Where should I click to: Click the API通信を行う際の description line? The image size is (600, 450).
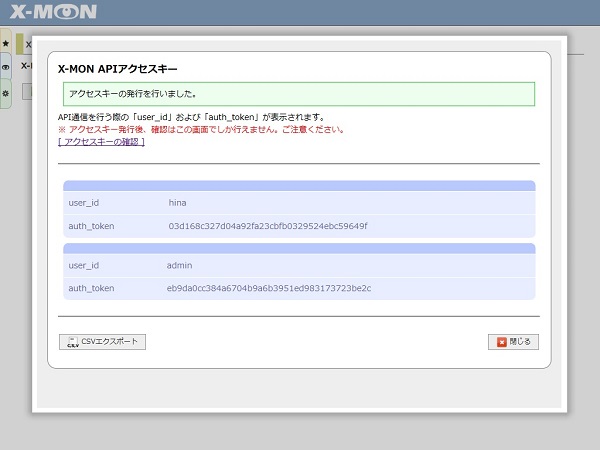click(191, 117)
